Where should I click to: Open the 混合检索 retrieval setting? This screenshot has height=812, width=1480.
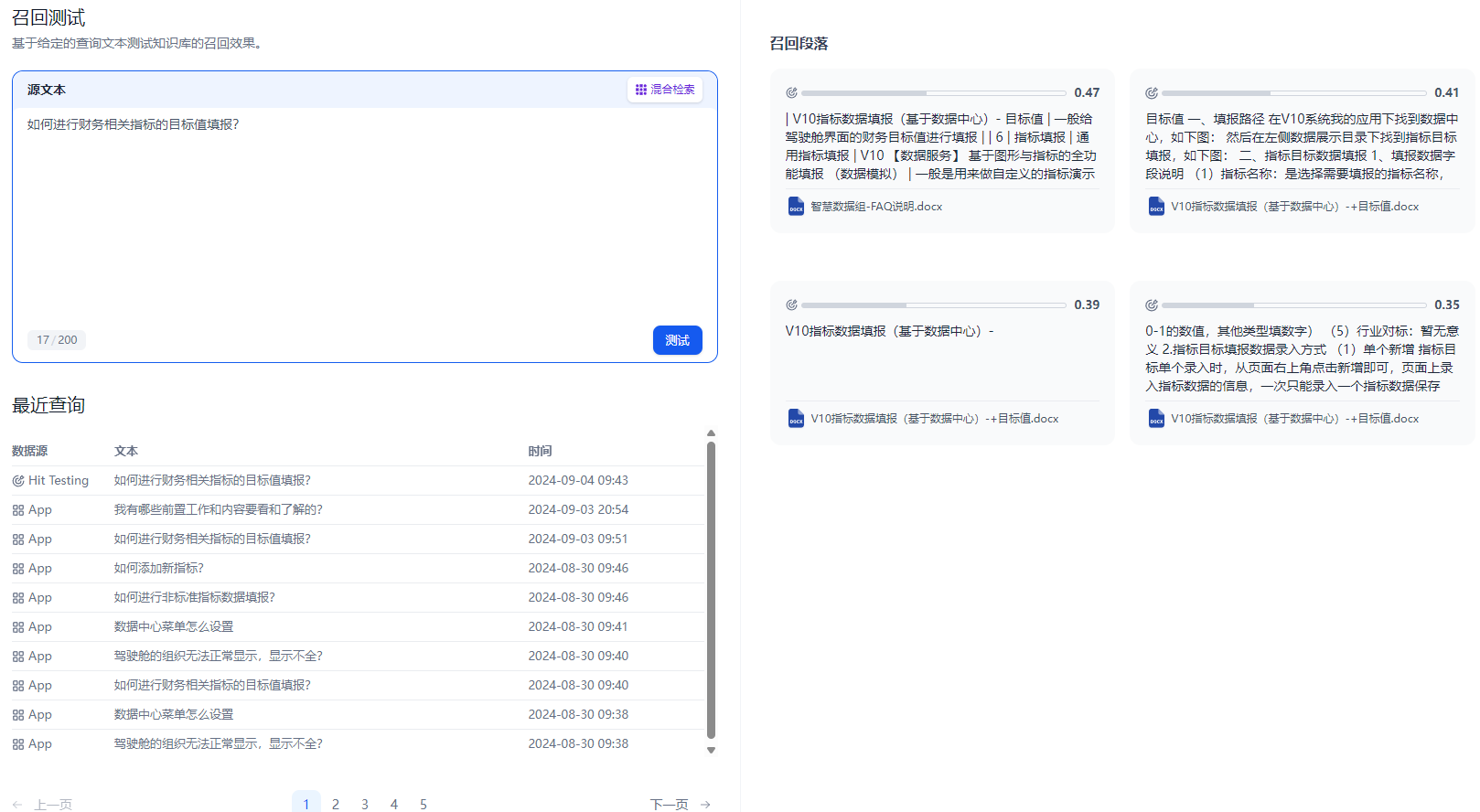pos(665,90)
